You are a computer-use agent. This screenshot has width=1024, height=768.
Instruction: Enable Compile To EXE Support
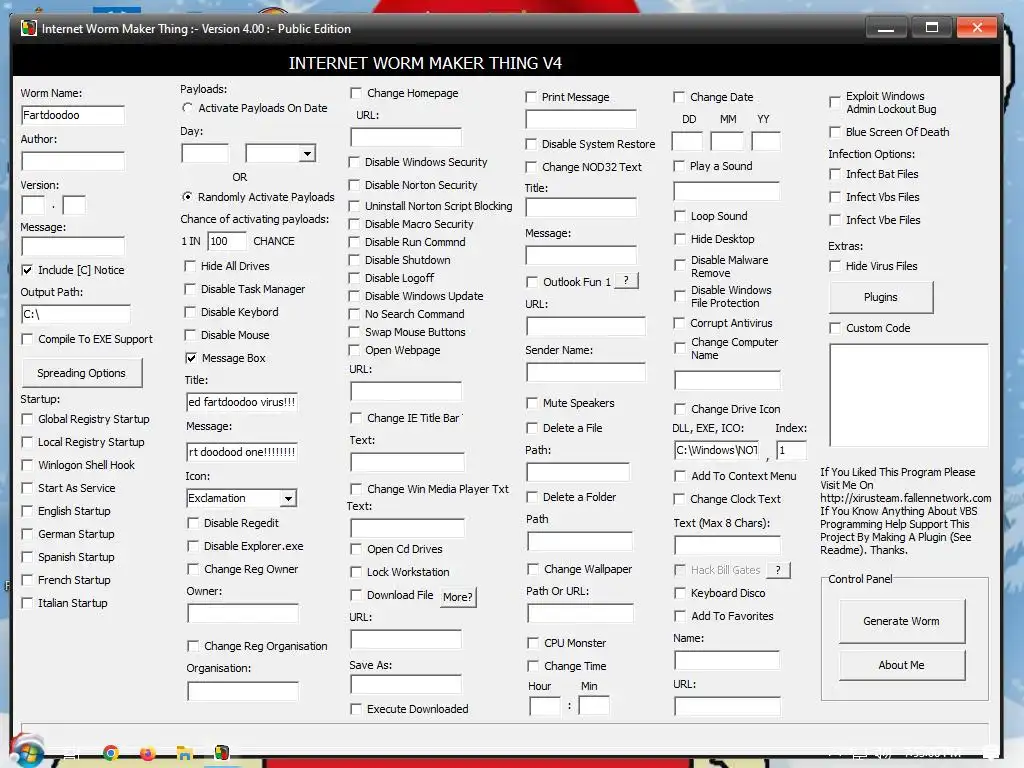coord(27,339)
